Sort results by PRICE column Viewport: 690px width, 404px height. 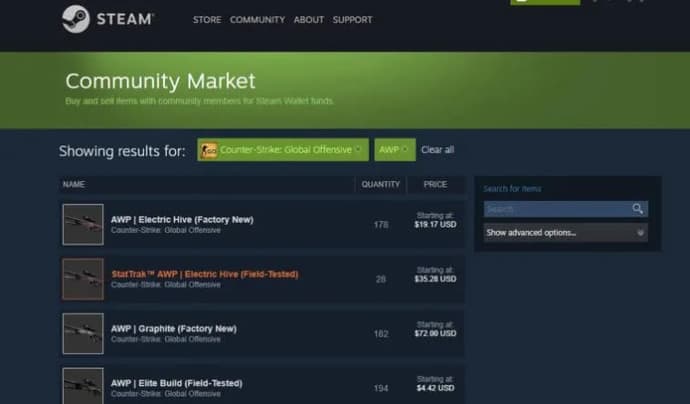[435, 184]
